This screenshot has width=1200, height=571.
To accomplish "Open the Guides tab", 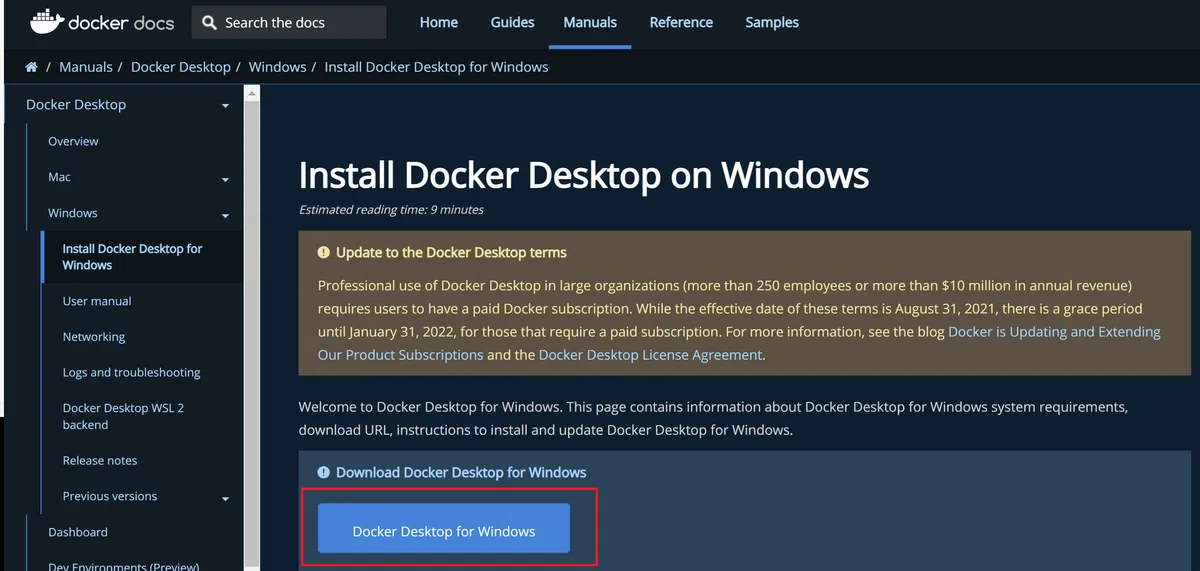I will point(513,22).
